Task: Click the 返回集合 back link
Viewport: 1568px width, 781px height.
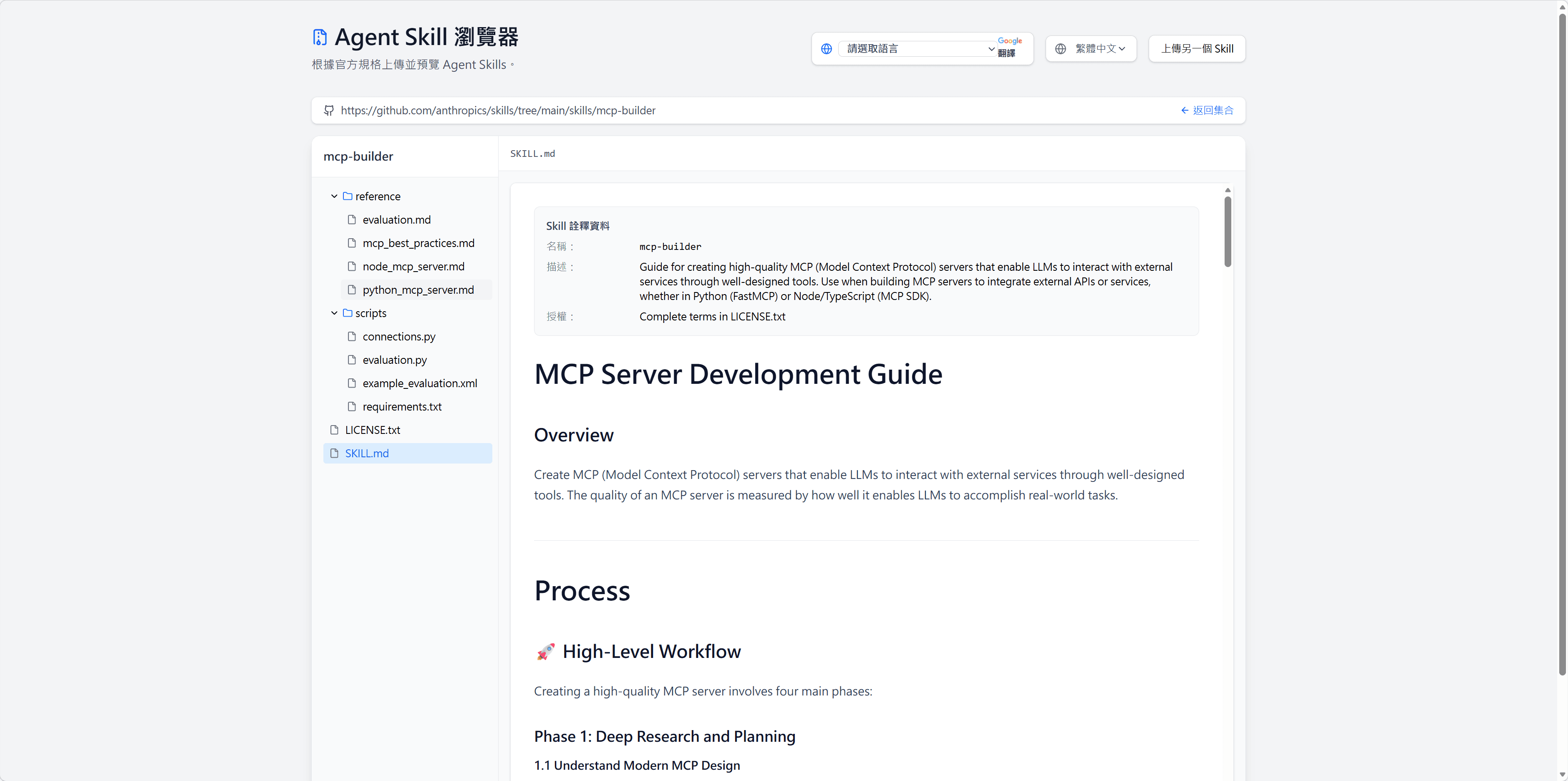Action: coord(1207,110)
